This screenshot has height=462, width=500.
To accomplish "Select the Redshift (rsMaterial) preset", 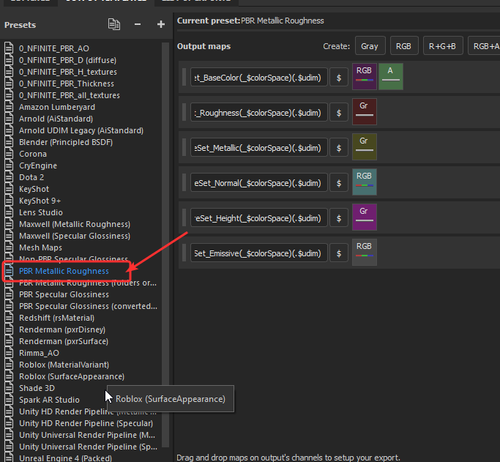I will coord(57,318).
